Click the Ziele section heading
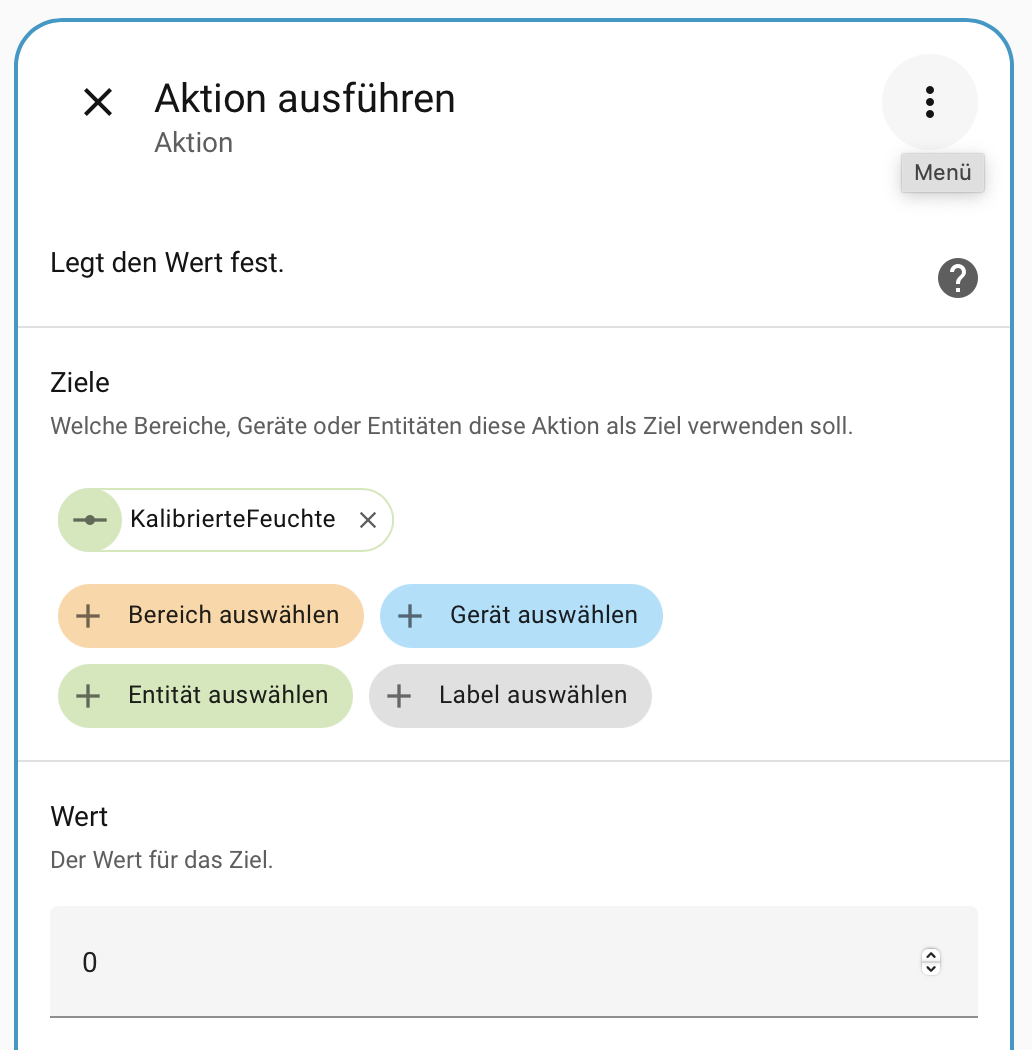Image resolution: width=1032 pixels, height=1050 pixels. (x=80, y=382)
